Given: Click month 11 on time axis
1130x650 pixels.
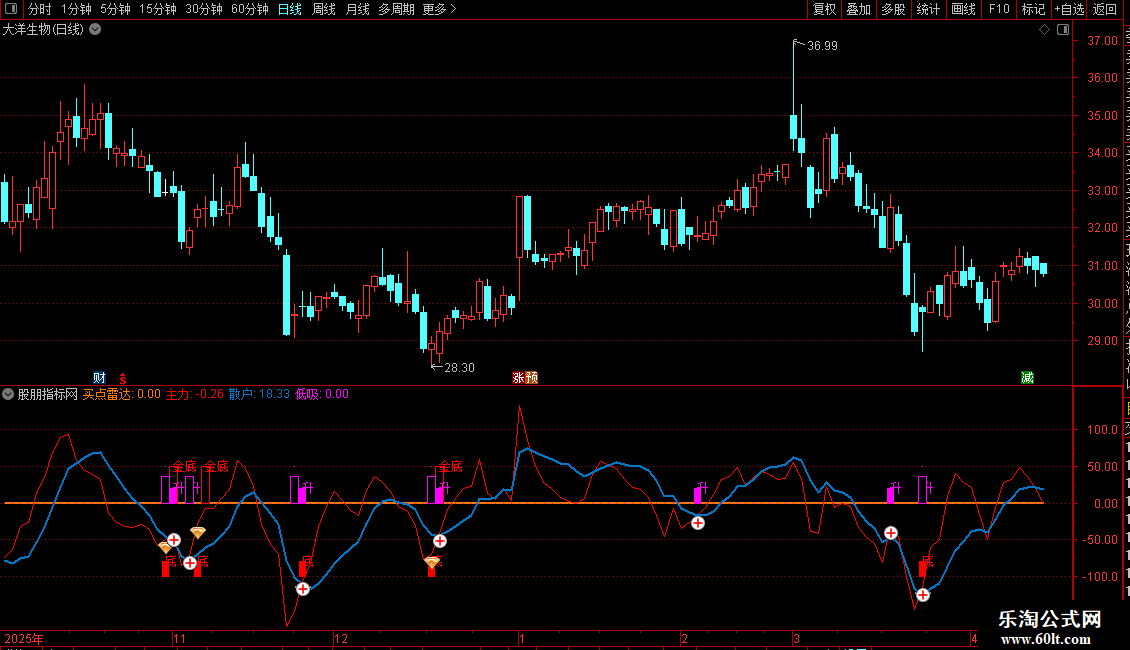Looking at the screenshot, I should pos(179,638).
